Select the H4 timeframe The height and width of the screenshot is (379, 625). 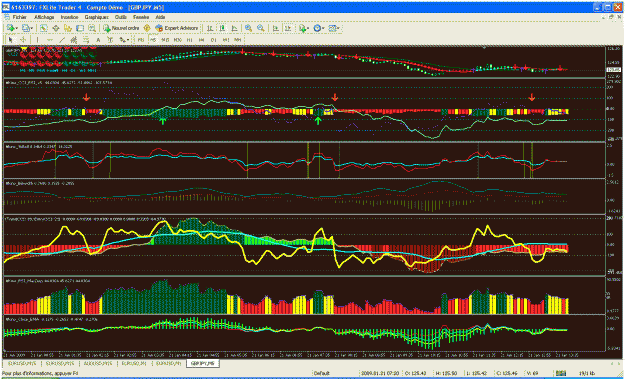[x=201, y=40]
